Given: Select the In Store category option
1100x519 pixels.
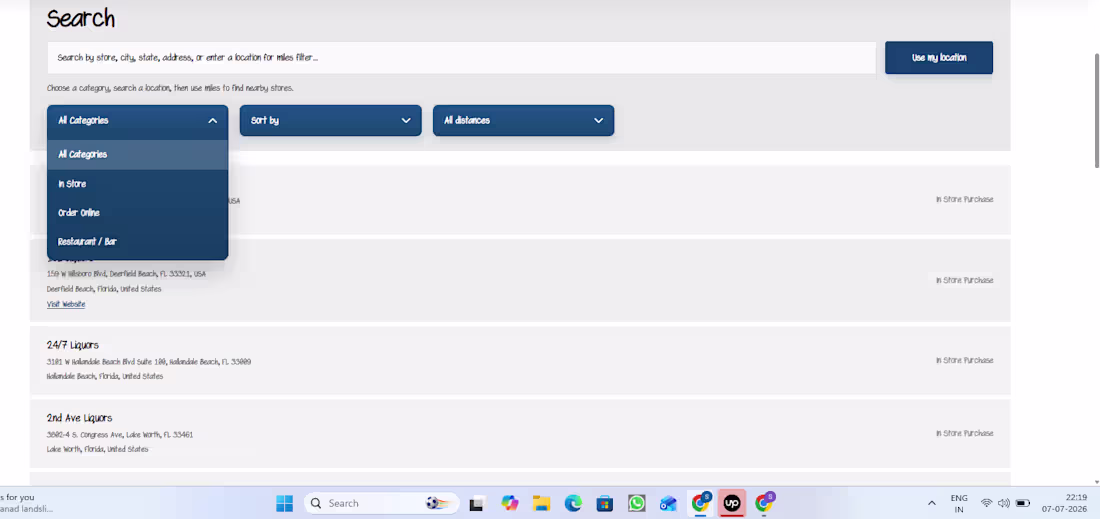Looking at the screenshot, I should point(138,184).
